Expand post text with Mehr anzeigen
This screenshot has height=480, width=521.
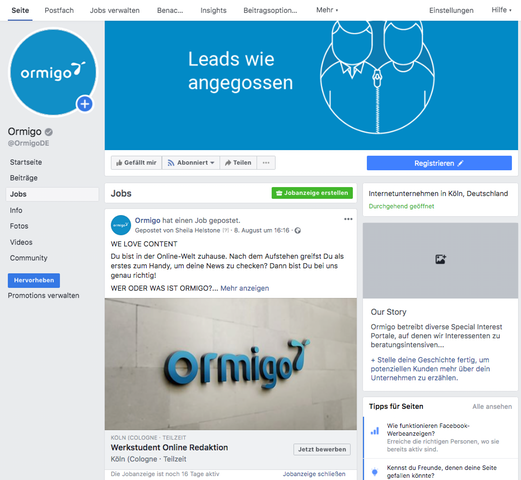pos(245,288)
